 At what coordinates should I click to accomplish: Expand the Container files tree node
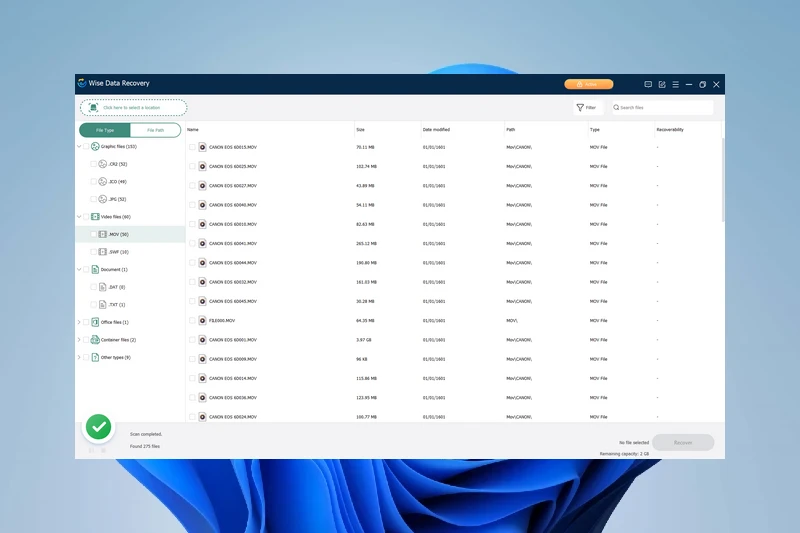(x=79, y=340)
